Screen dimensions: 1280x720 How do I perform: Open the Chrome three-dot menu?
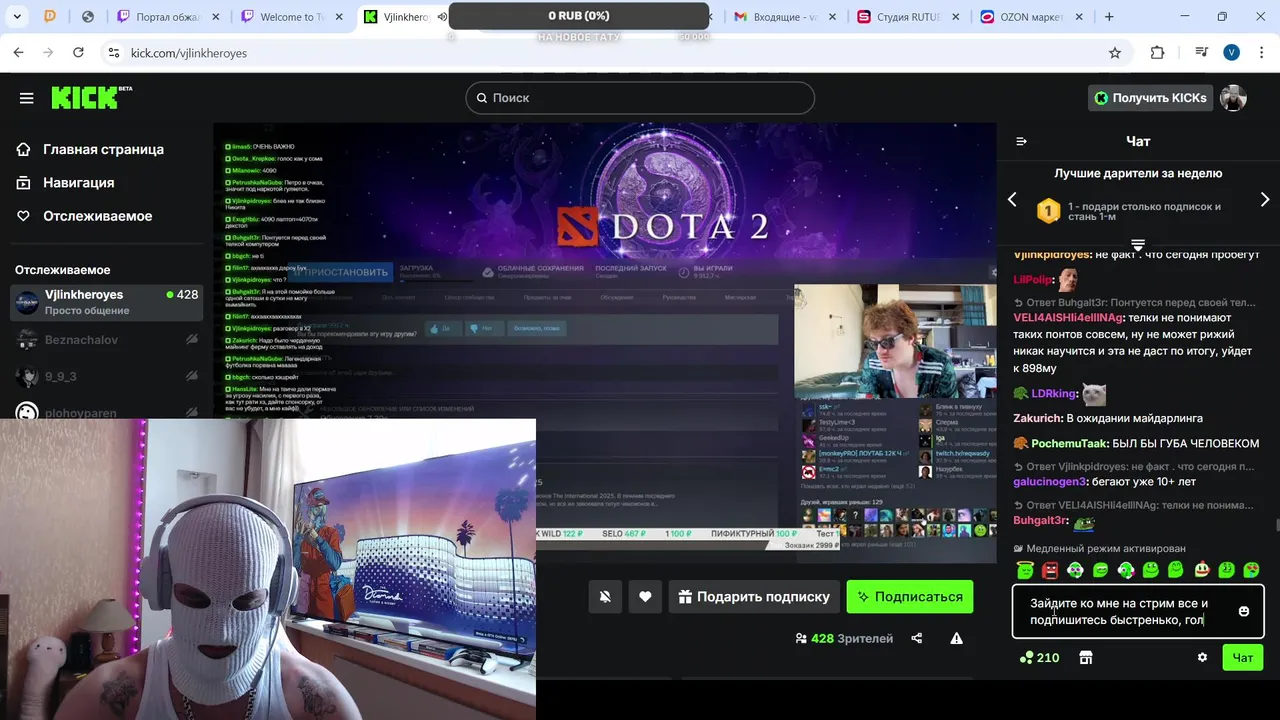(x=1260, y=53)
